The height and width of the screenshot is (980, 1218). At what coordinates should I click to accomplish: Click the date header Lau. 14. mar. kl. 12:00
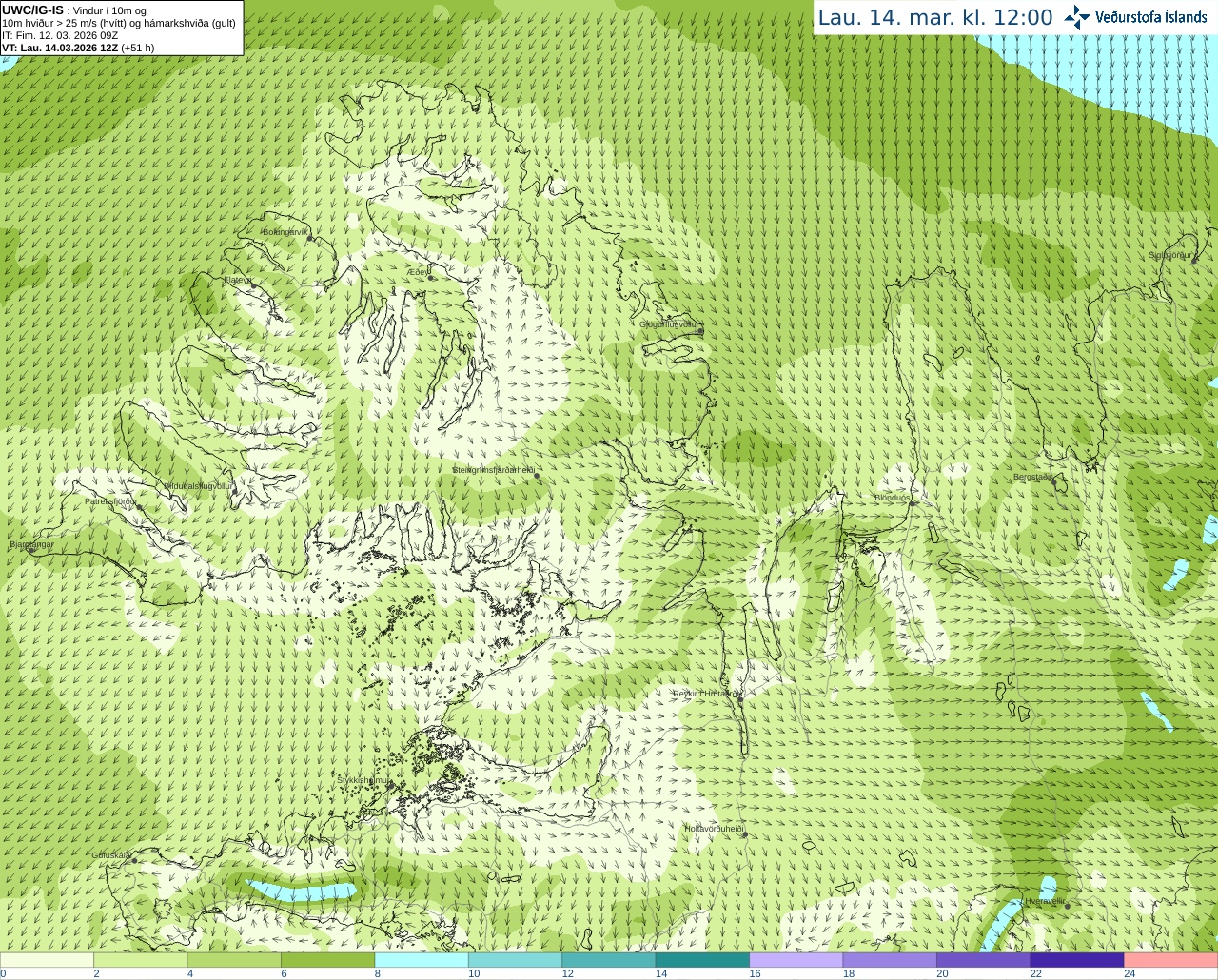point(935,18)
